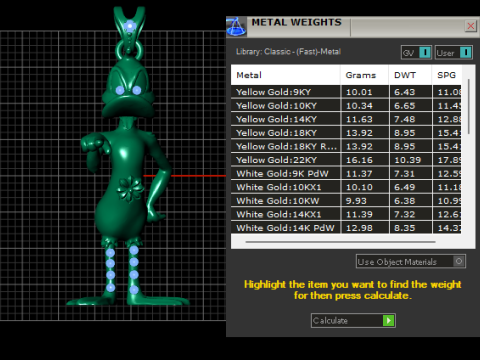The width and height of the screenshot is (480, 360).
Task: Click the Metal Weights cone icon
Action: [236, 27]
